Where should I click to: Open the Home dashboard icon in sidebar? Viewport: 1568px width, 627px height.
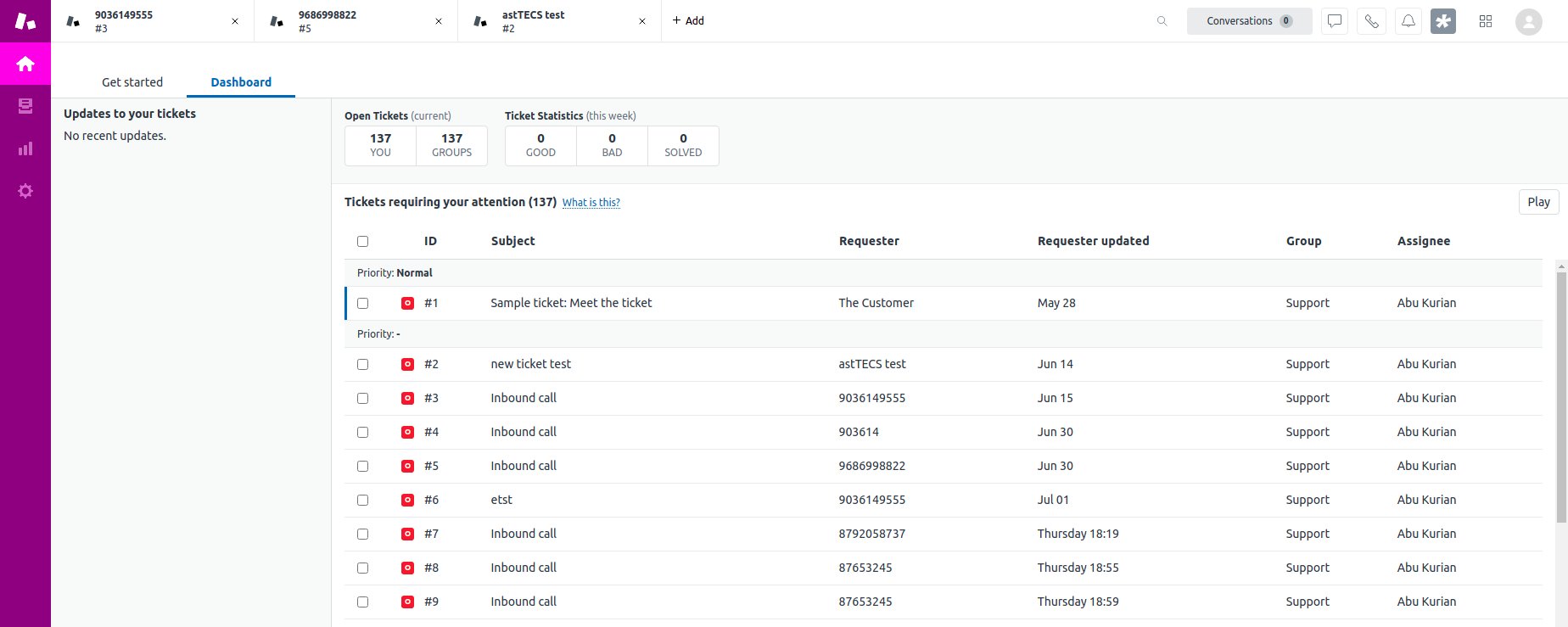pyautogui.click(x=25, y=64)
